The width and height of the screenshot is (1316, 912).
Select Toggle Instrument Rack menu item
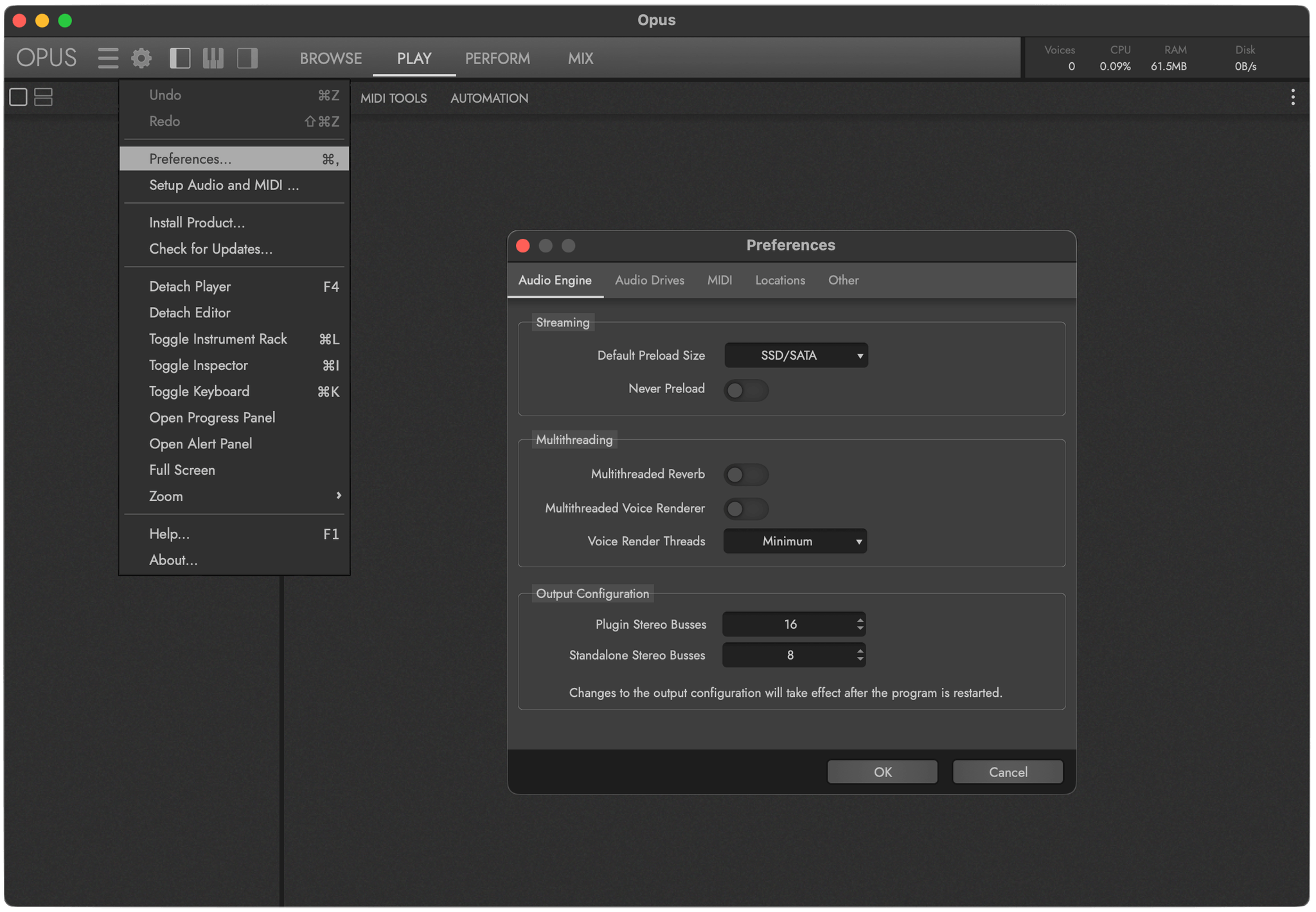point(234,339)
